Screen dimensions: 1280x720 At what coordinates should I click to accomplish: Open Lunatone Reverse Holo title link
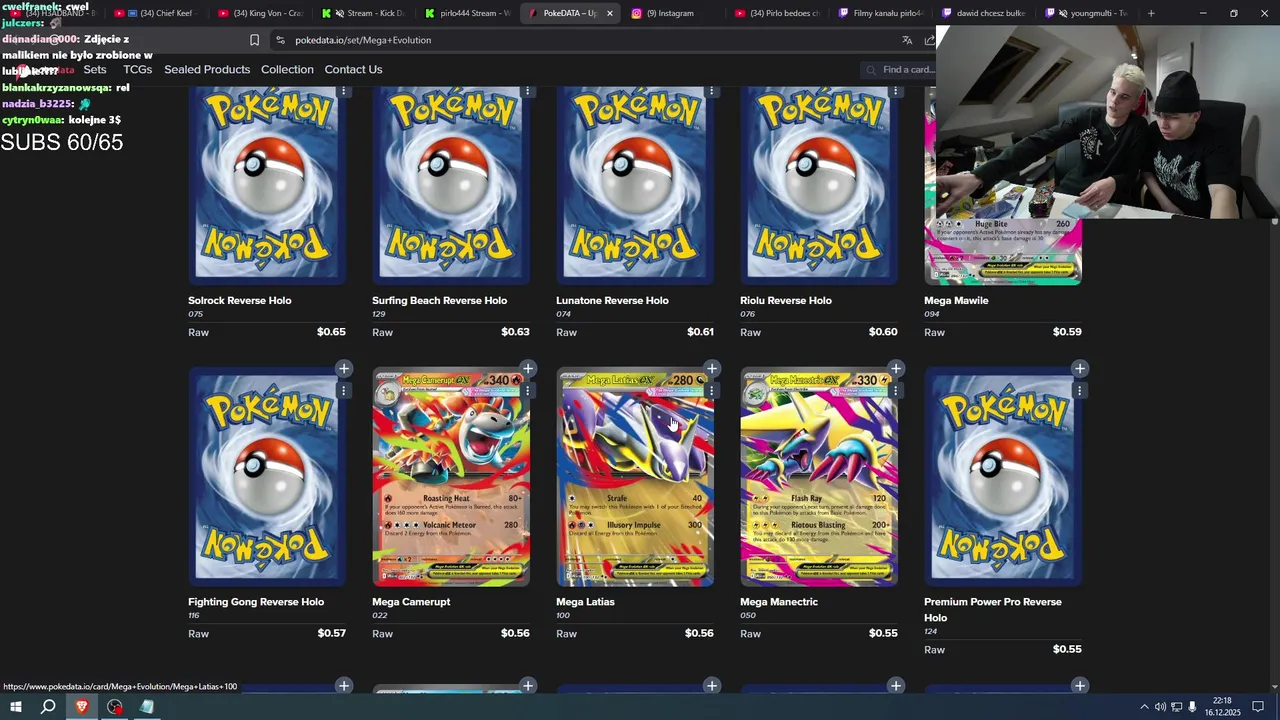[x=612, y=300]
